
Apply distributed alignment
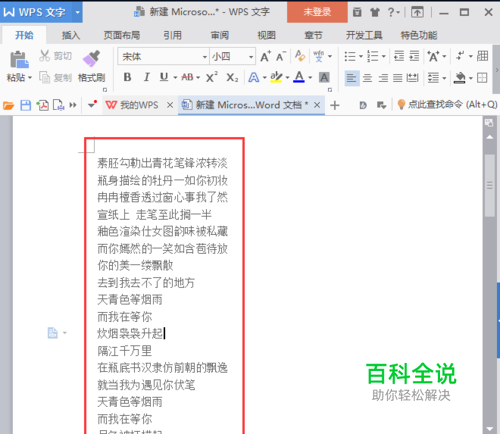click(413, 78)
